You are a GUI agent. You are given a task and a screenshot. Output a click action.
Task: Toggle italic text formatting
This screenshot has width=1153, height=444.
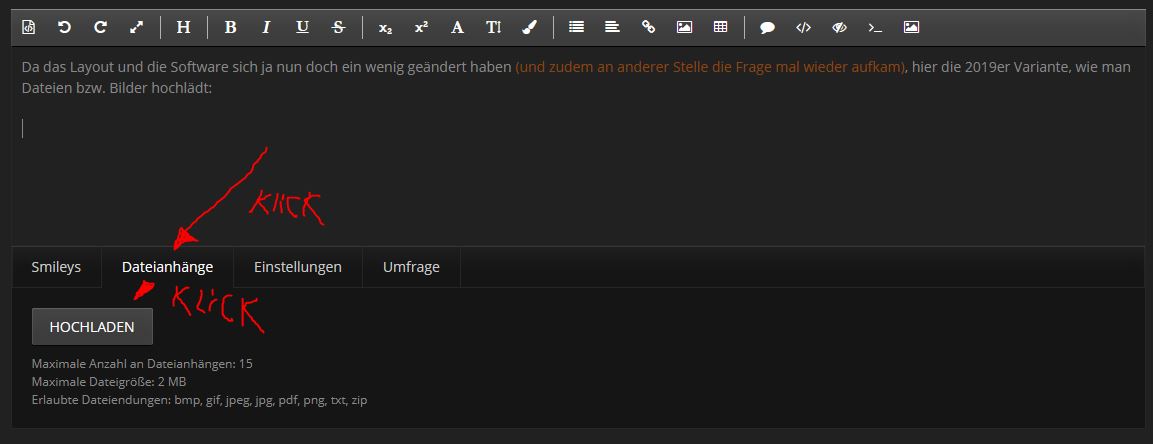coord(266,28)
